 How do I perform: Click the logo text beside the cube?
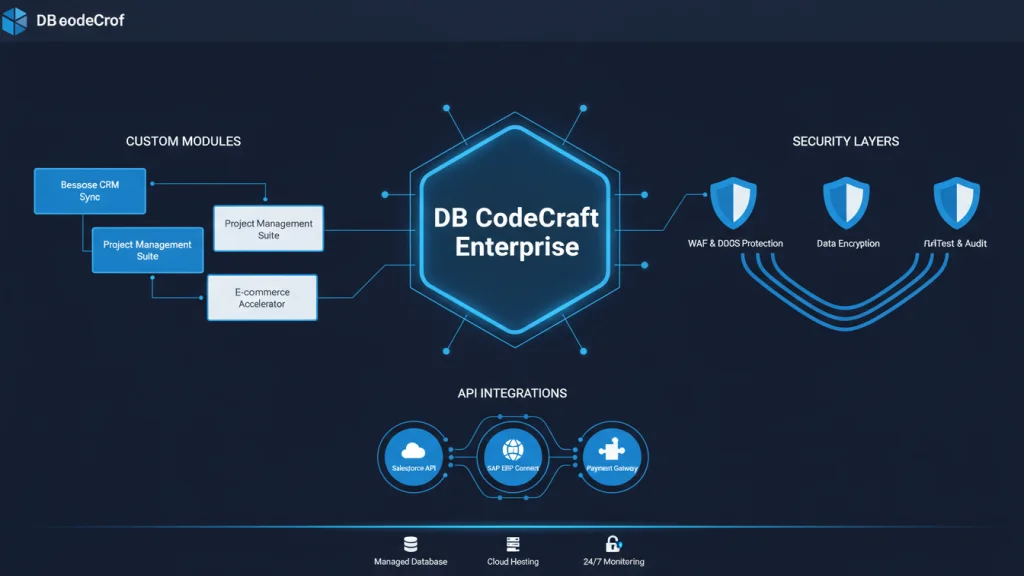[80, 20]
